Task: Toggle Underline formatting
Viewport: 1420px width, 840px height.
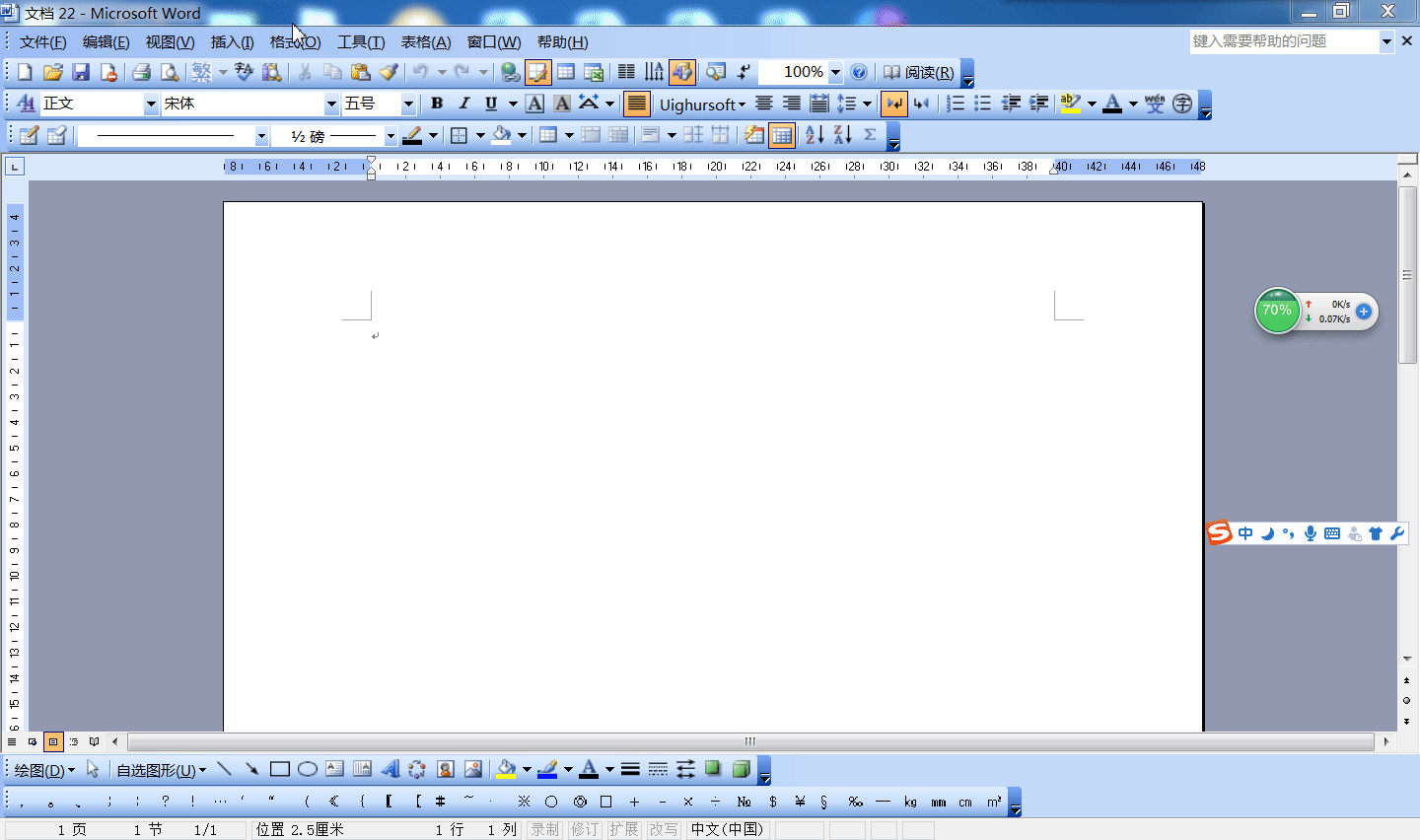Action: point(491,104)
